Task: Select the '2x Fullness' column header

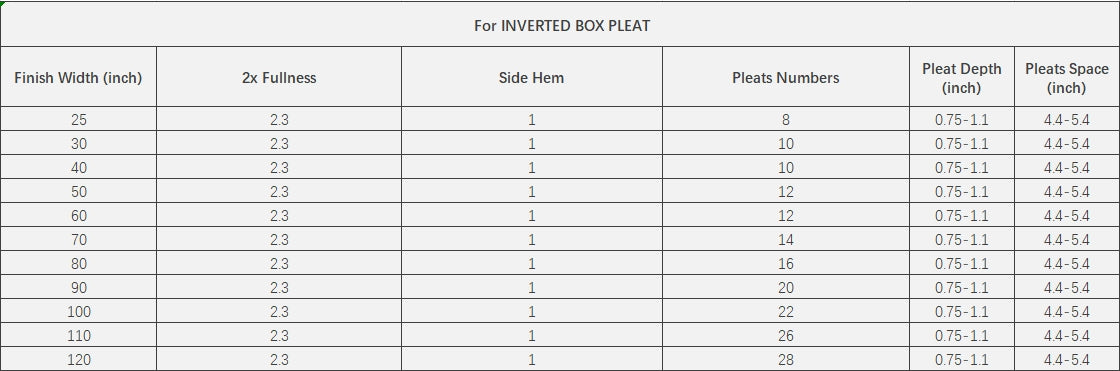Action: coord(279,77)
